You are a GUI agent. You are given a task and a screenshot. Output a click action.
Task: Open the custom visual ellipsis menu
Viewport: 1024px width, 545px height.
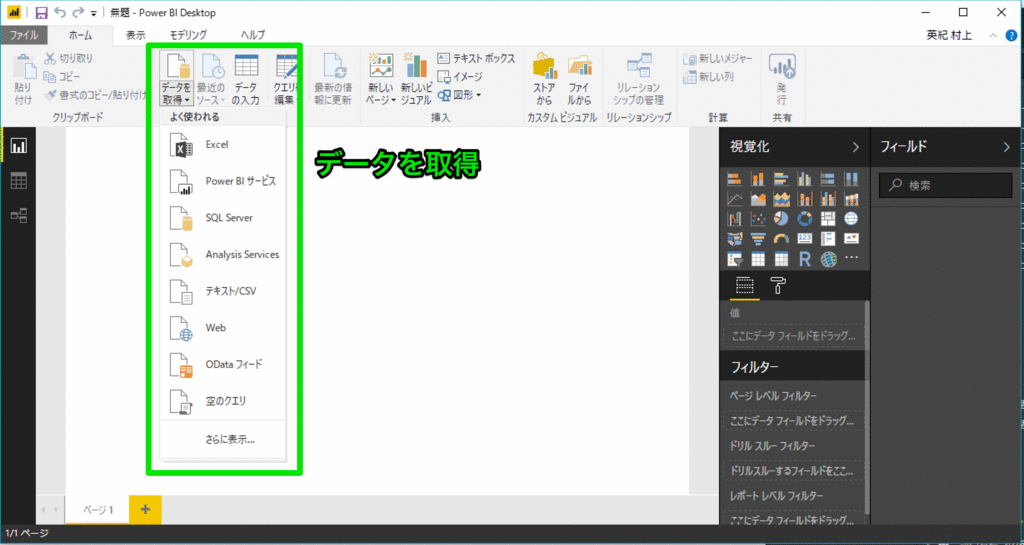851,258
